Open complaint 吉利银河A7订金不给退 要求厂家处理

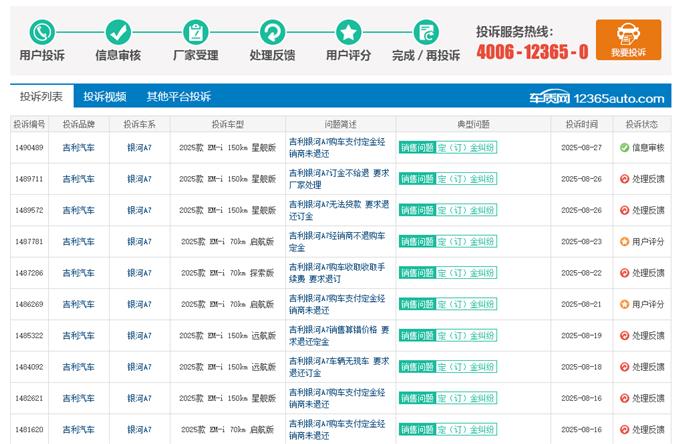tap(338, 179)
